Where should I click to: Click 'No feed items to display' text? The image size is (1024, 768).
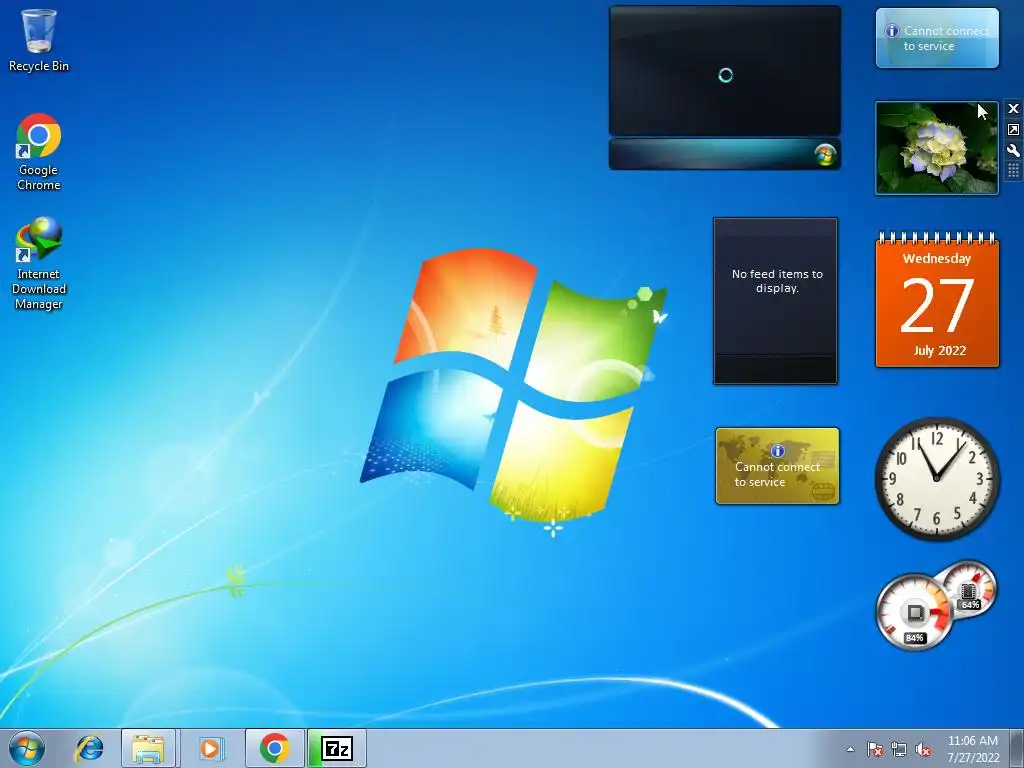[777, 281]
